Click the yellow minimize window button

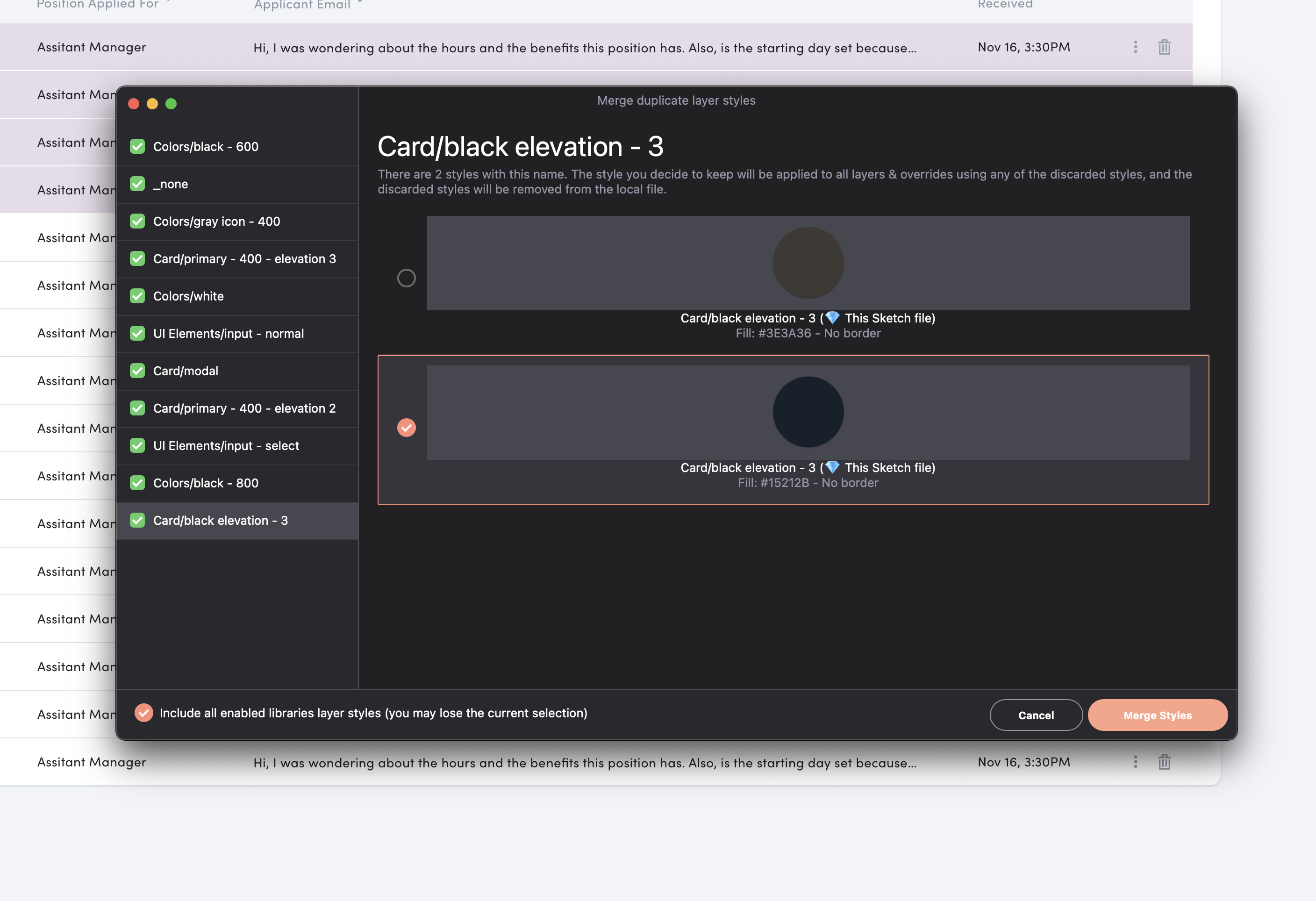click(x=152, y=104)
